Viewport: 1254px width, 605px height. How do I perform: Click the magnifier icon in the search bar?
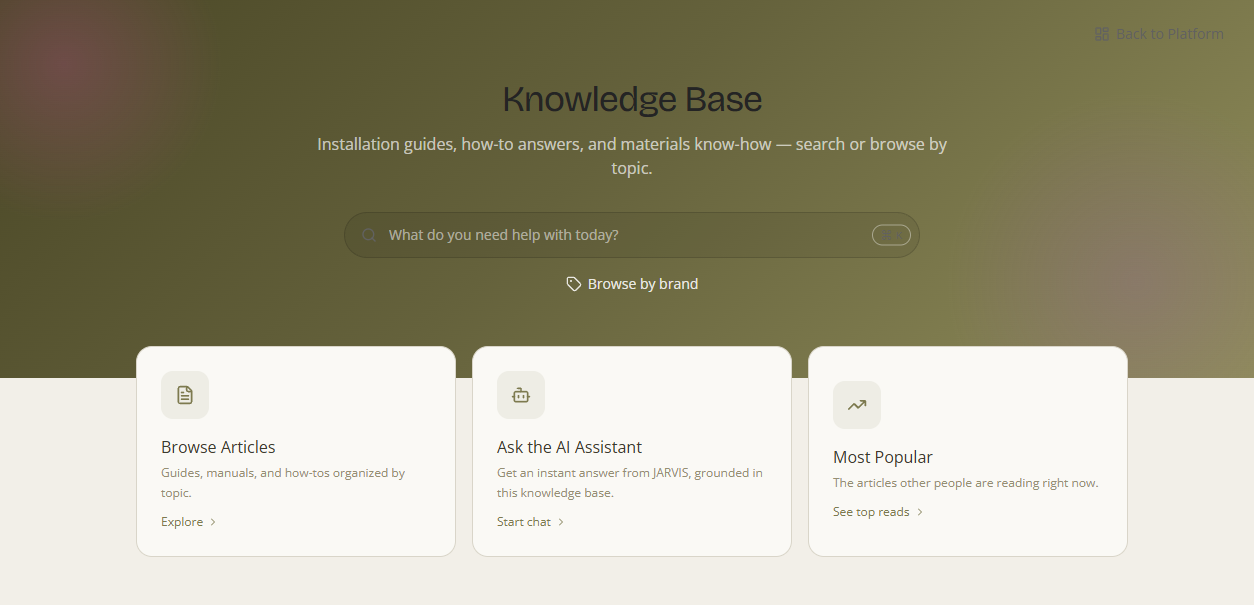tap(369, 235)
